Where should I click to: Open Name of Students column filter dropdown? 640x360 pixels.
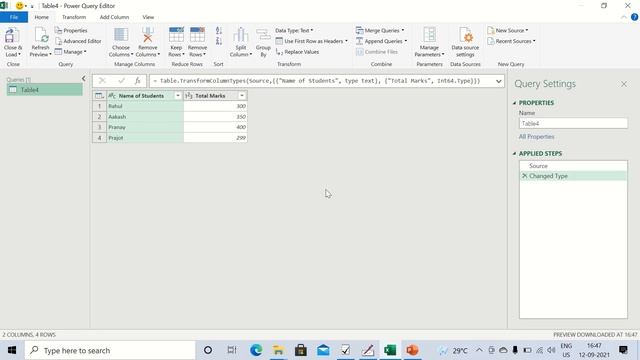178,96
